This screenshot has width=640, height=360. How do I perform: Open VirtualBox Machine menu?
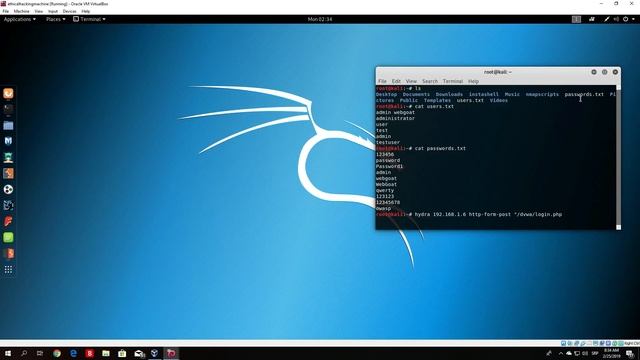pos(21,11)
